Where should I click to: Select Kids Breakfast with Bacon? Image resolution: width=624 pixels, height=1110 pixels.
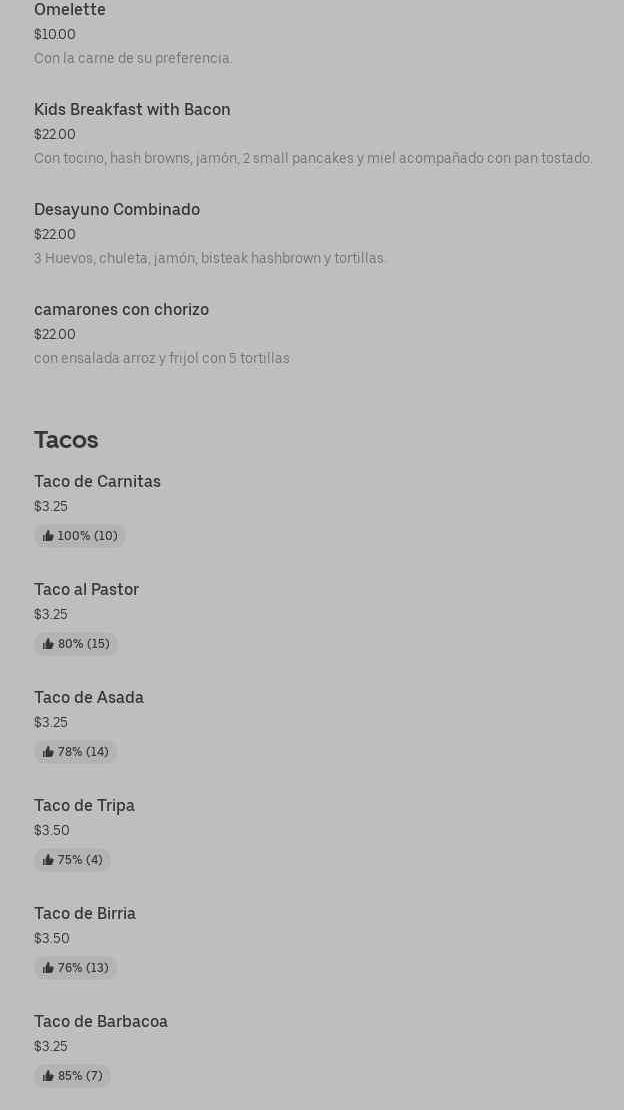coord(132,110)
